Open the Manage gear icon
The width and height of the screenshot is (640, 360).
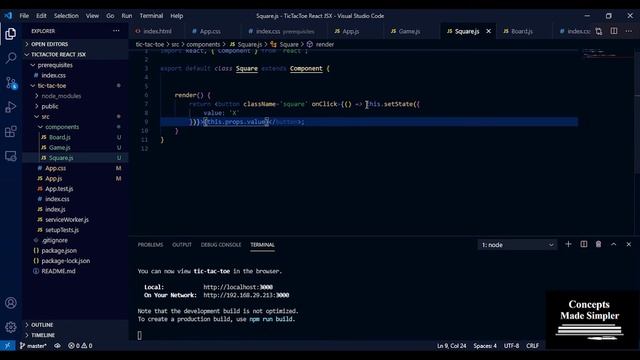click(x=11, y=327)
